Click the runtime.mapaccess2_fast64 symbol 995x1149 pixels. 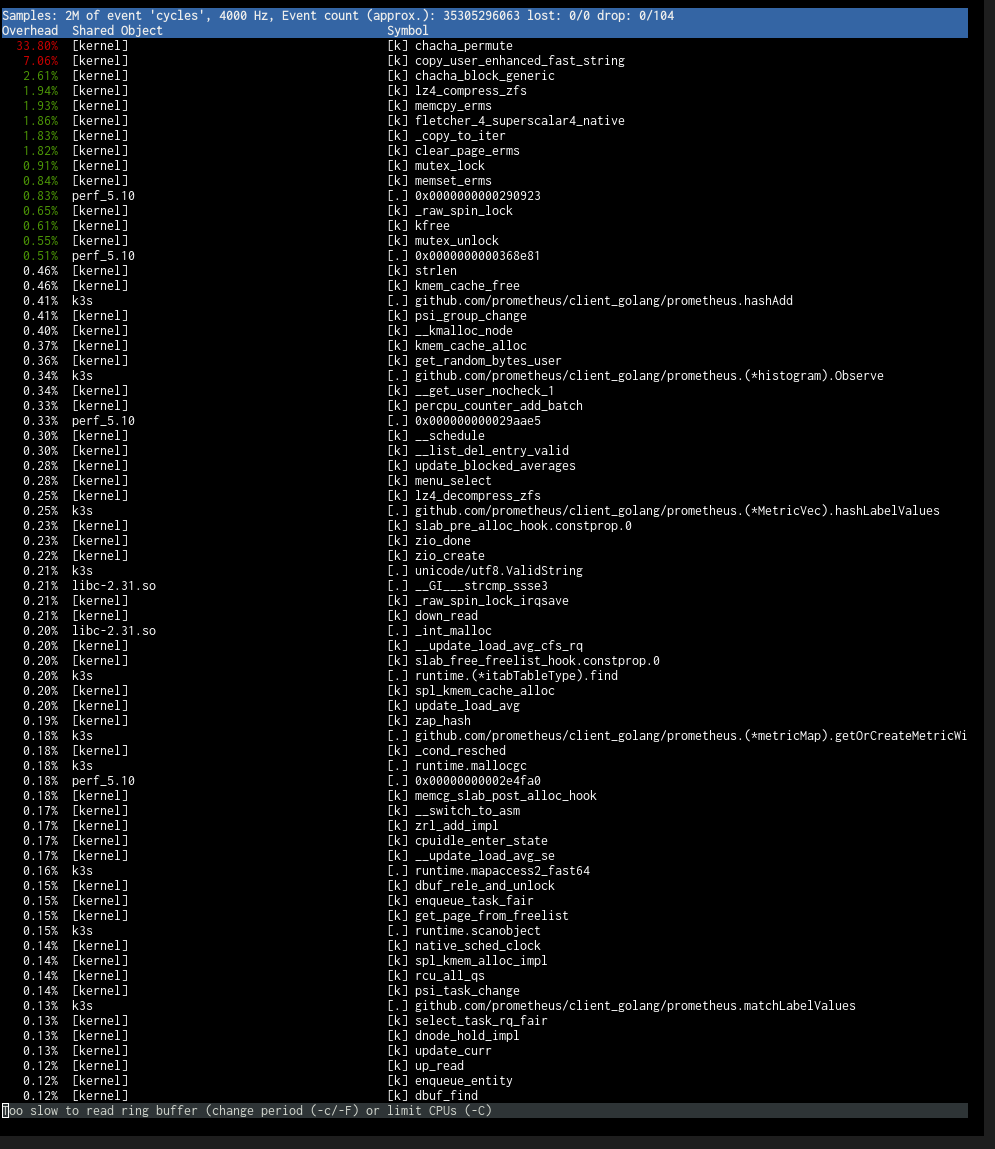pyautogui.click(x=502, y=871)
